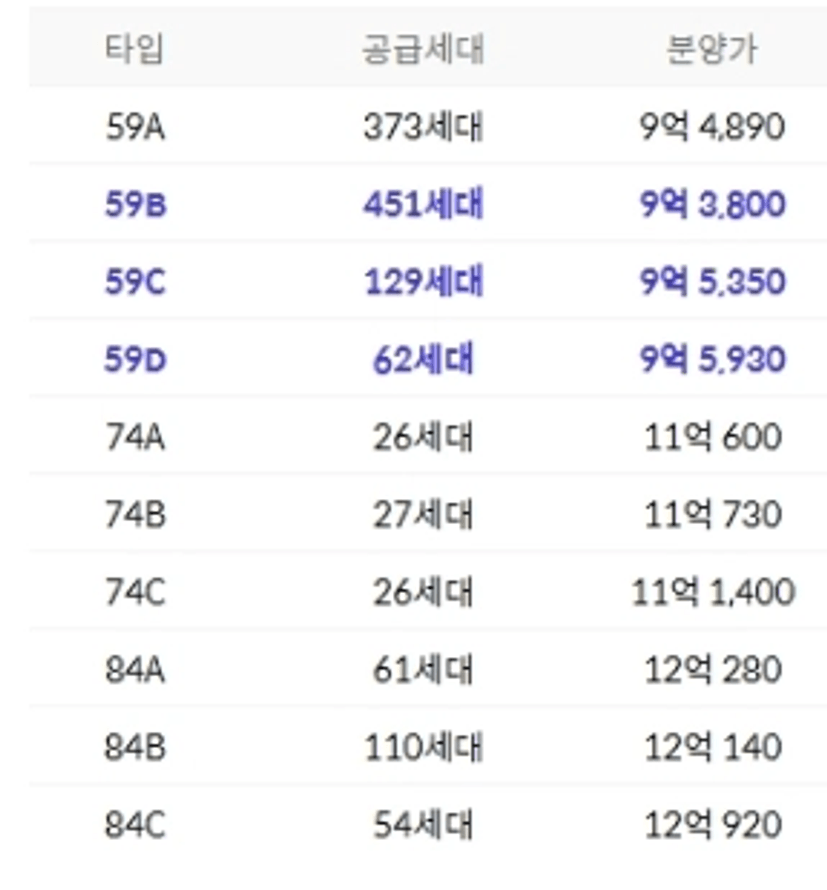Open the highlighted 59B type link

pos(135,205)
